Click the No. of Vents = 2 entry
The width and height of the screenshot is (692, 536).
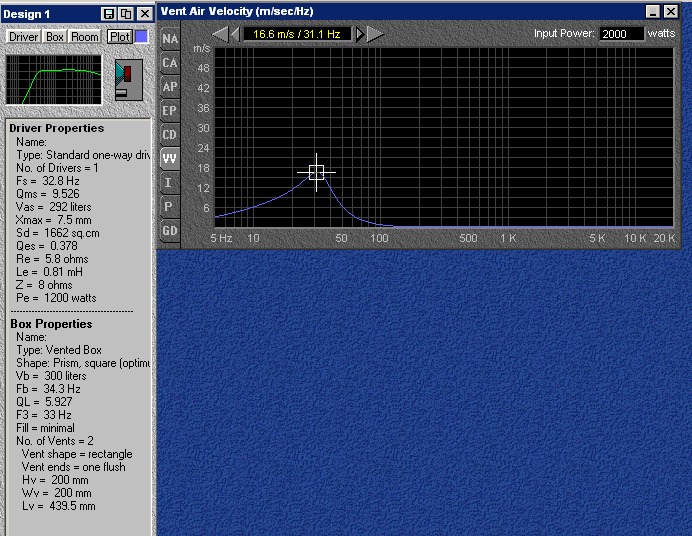click(55, 441)
